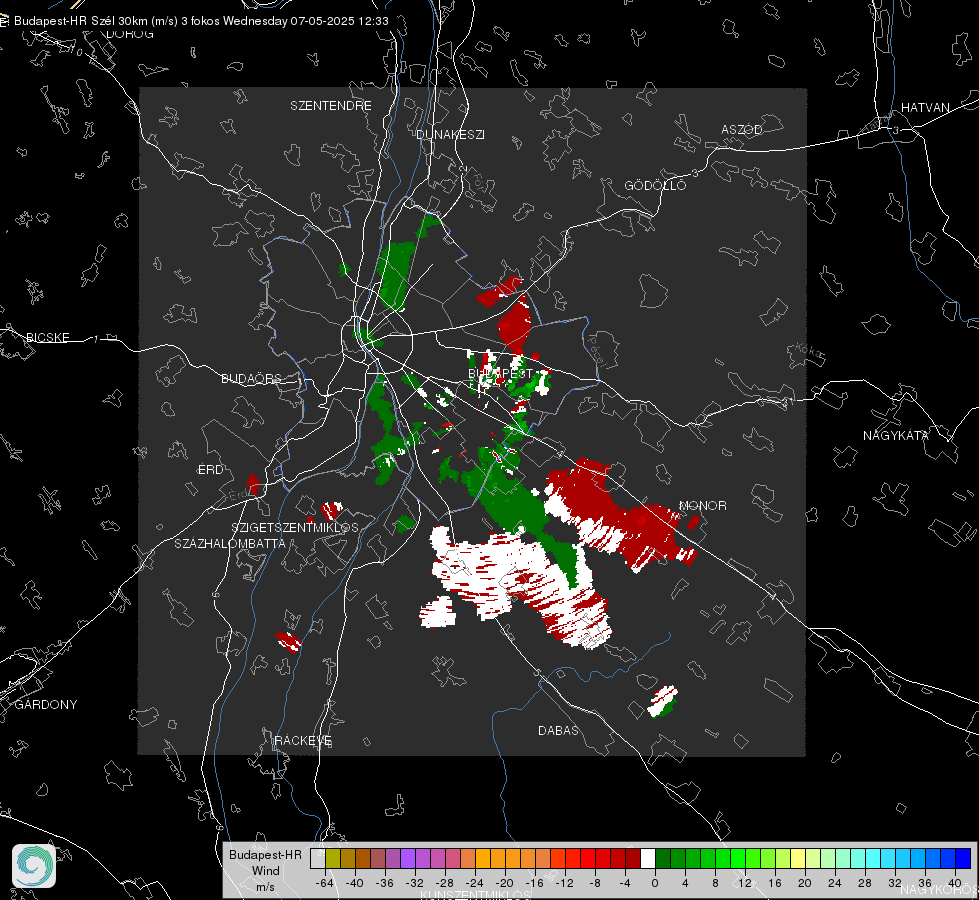
Task: Select the NAGYKÁTA label
Action: coord(895,435)
